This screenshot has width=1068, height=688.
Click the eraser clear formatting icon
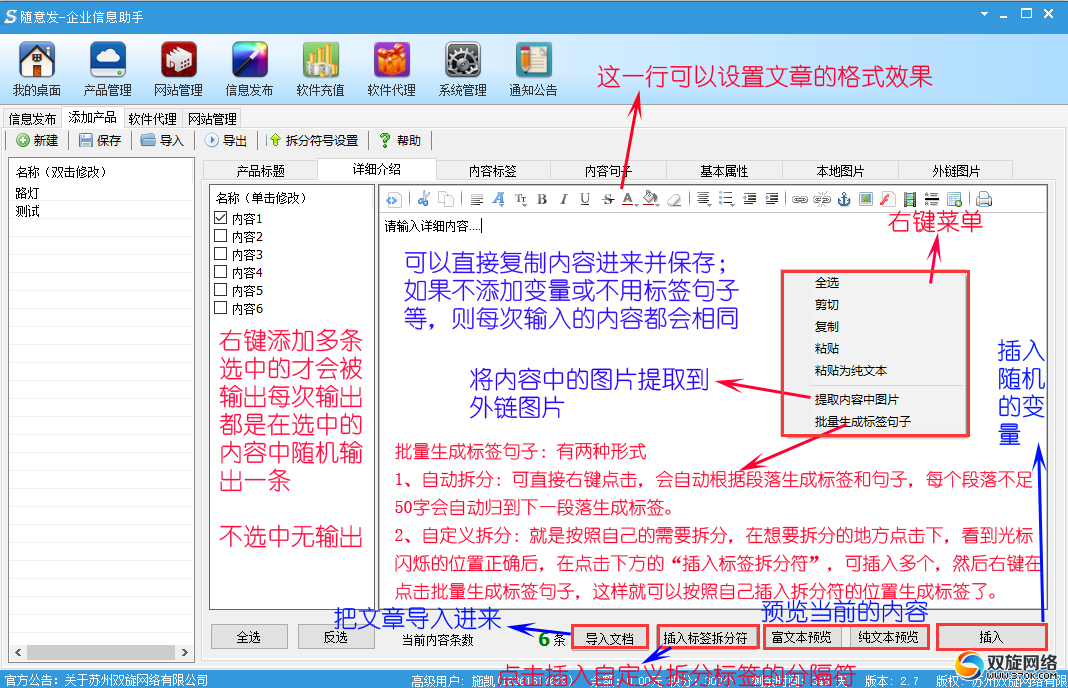[674, 199]
